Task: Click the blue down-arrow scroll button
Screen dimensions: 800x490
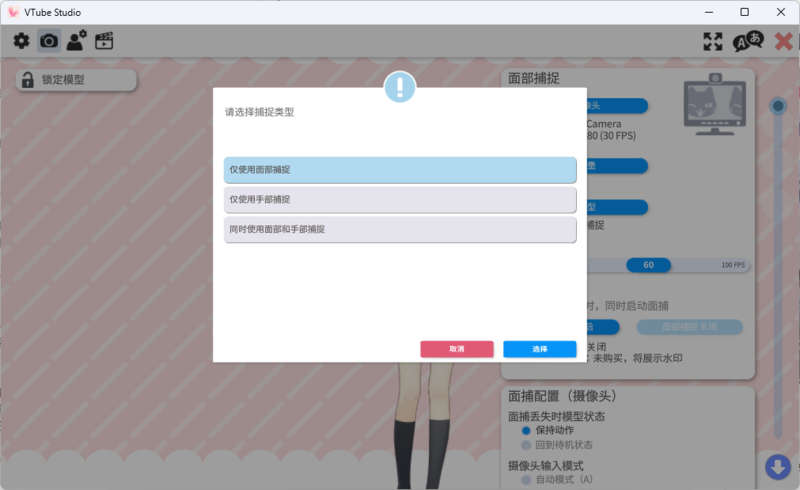Action: coord(778,467)
